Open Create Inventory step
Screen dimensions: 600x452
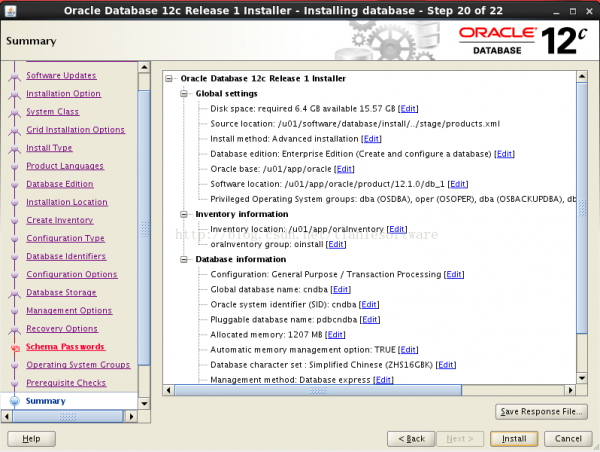(60, 220)
